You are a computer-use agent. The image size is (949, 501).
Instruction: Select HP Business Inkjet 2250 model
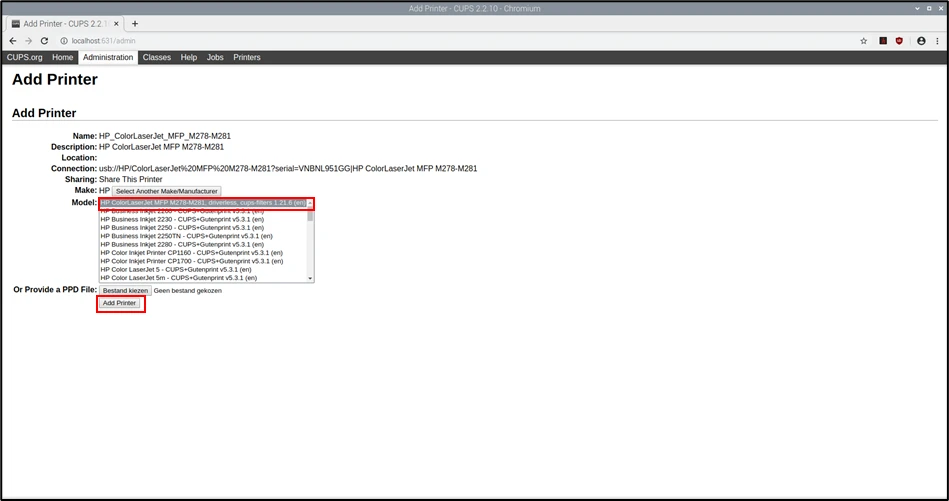pos(203,228)
